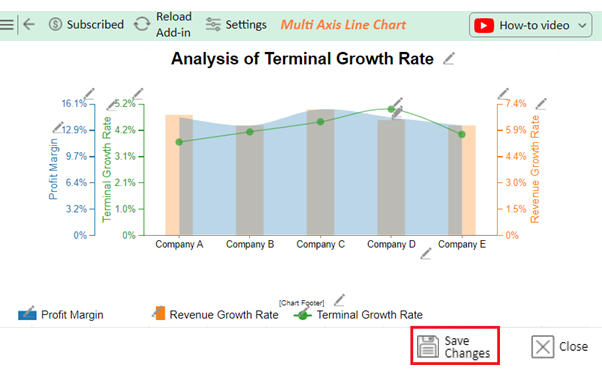
Task: Click the Company A axis label
Action: [179, 244]
